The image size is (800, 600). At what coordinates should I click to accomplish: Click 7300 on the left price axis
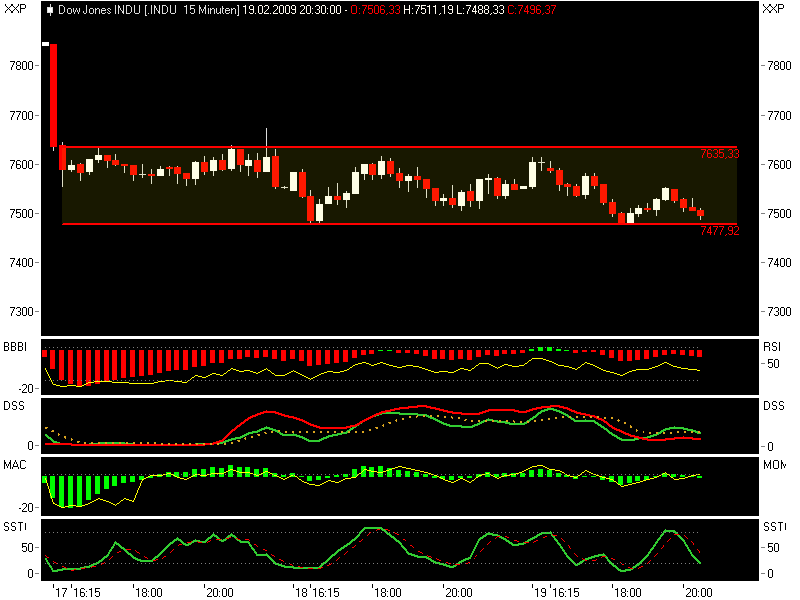21,312
